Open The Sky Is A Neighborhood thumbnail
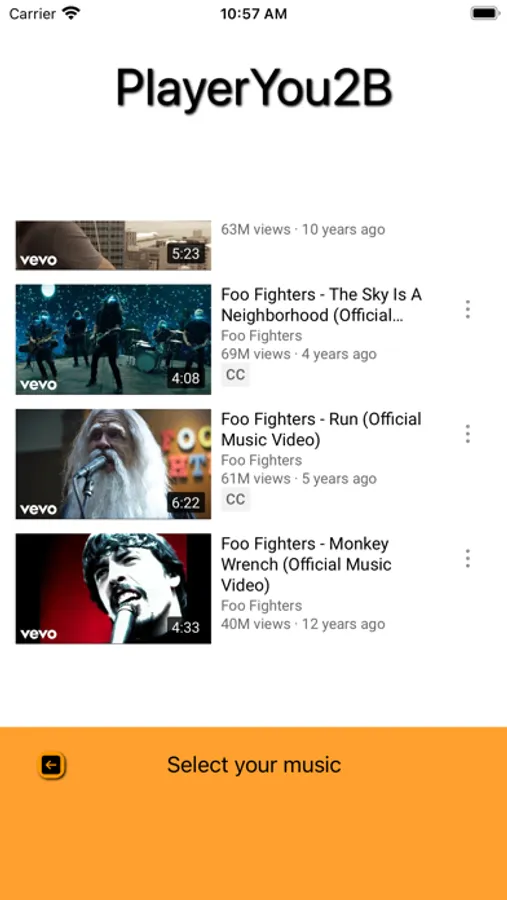This screenshot has width=507, height=900. tap(113, 339)
